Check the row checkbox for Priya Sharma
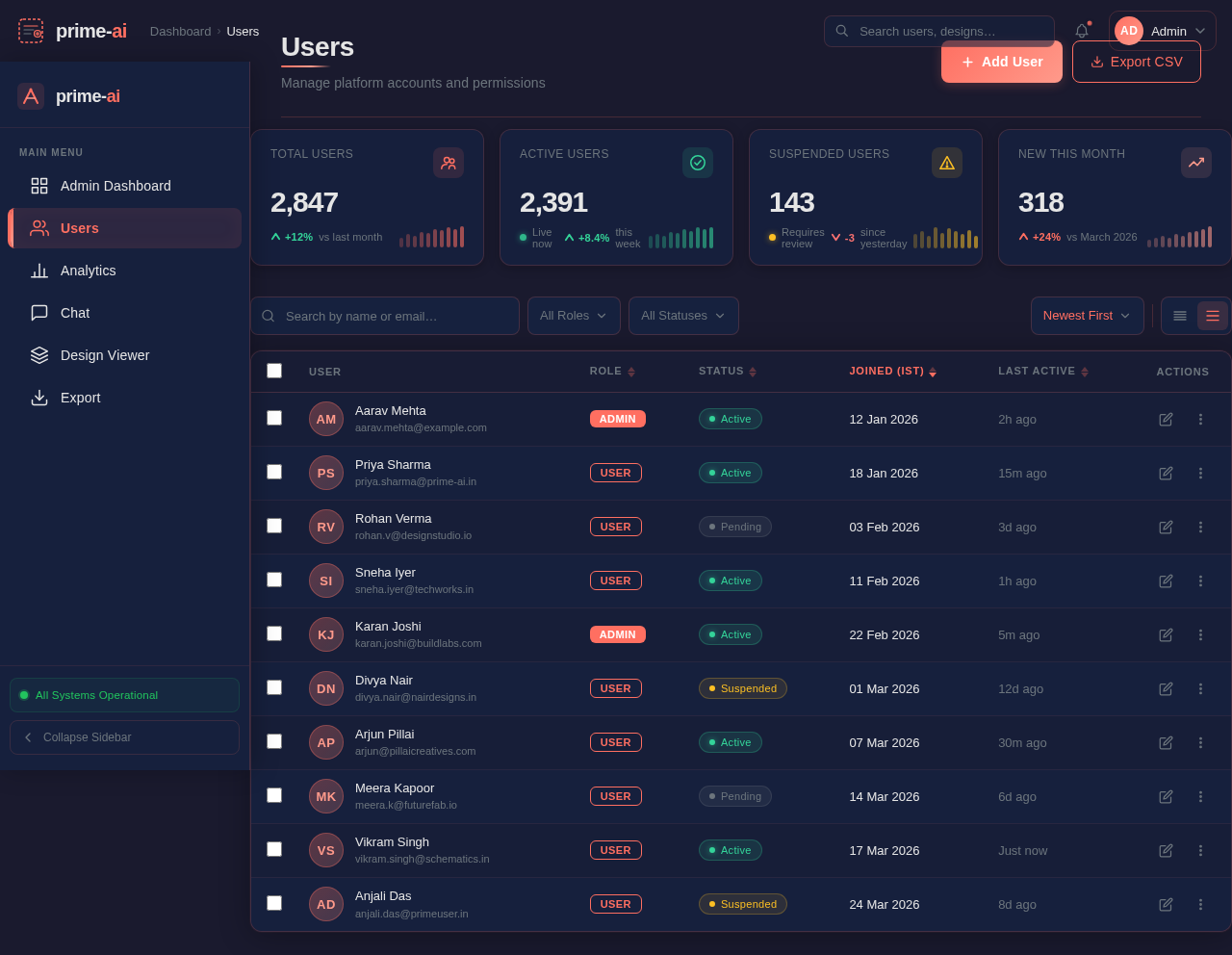The height and width of the screenshot is (955, 1232). [x=274, y=472]
